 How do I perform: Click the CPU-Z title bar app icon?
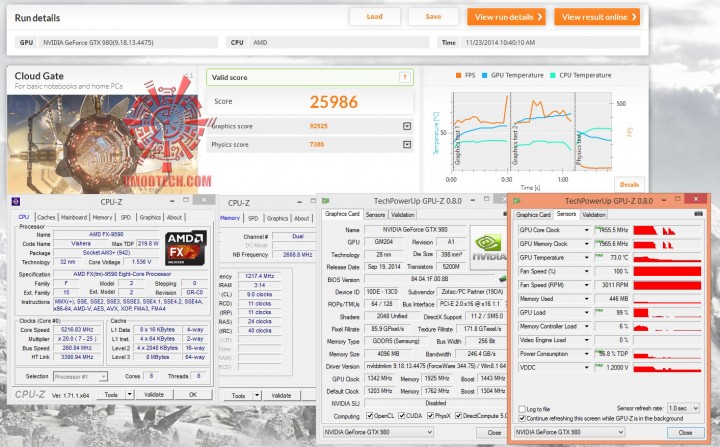click(x=16, y=201)
